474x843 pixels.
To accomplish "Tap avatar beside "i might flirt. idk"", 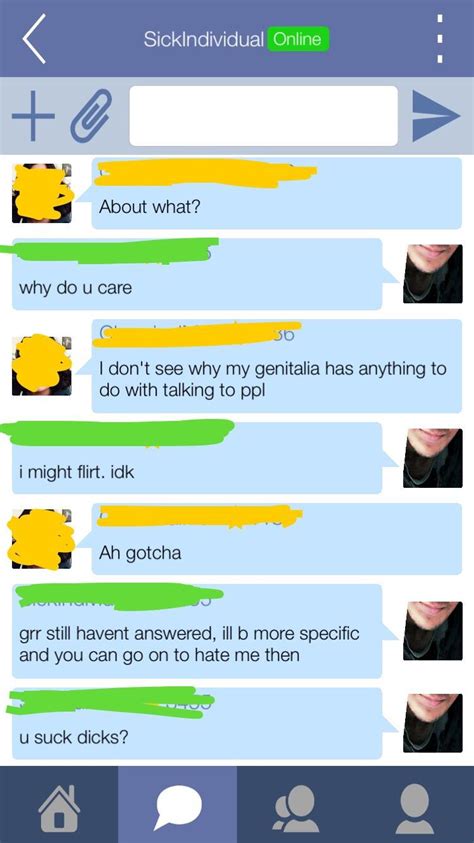I will click(433, 458).
